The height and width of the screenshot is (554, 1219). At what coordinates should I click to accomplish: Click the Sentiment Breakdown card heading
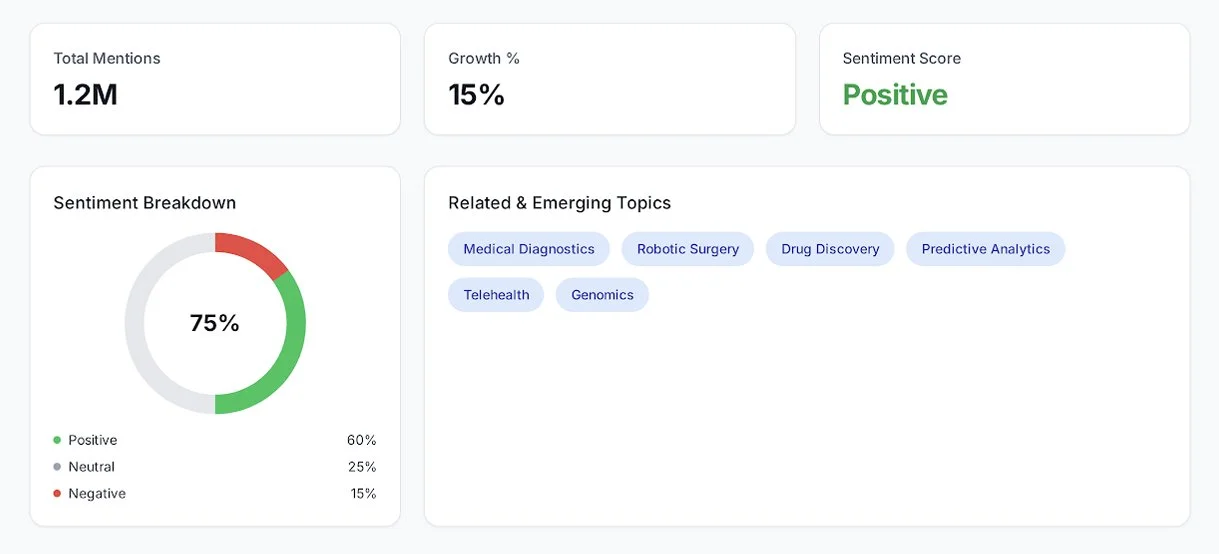144,203
